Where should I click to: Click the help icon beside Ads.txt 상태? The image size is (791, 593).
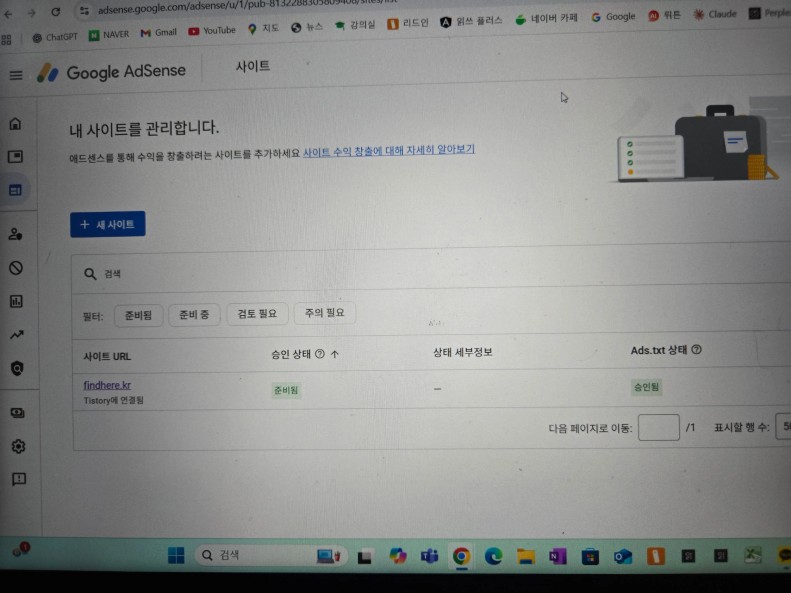[x=696, y=349]
